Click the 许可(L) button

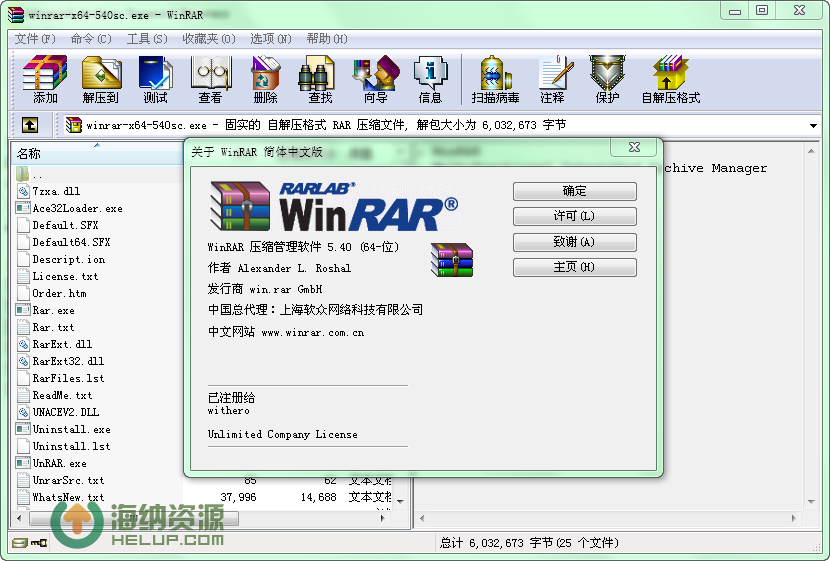(574, 216)
